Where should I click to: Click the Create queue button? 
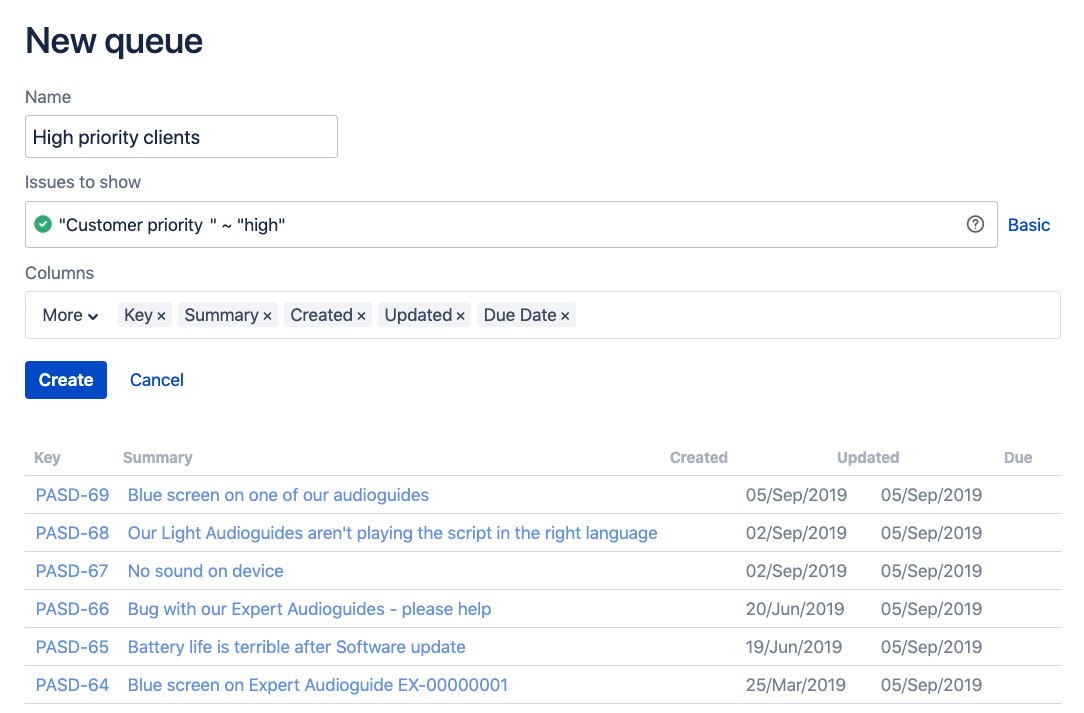pyautogui.click(x=66, y=380)
